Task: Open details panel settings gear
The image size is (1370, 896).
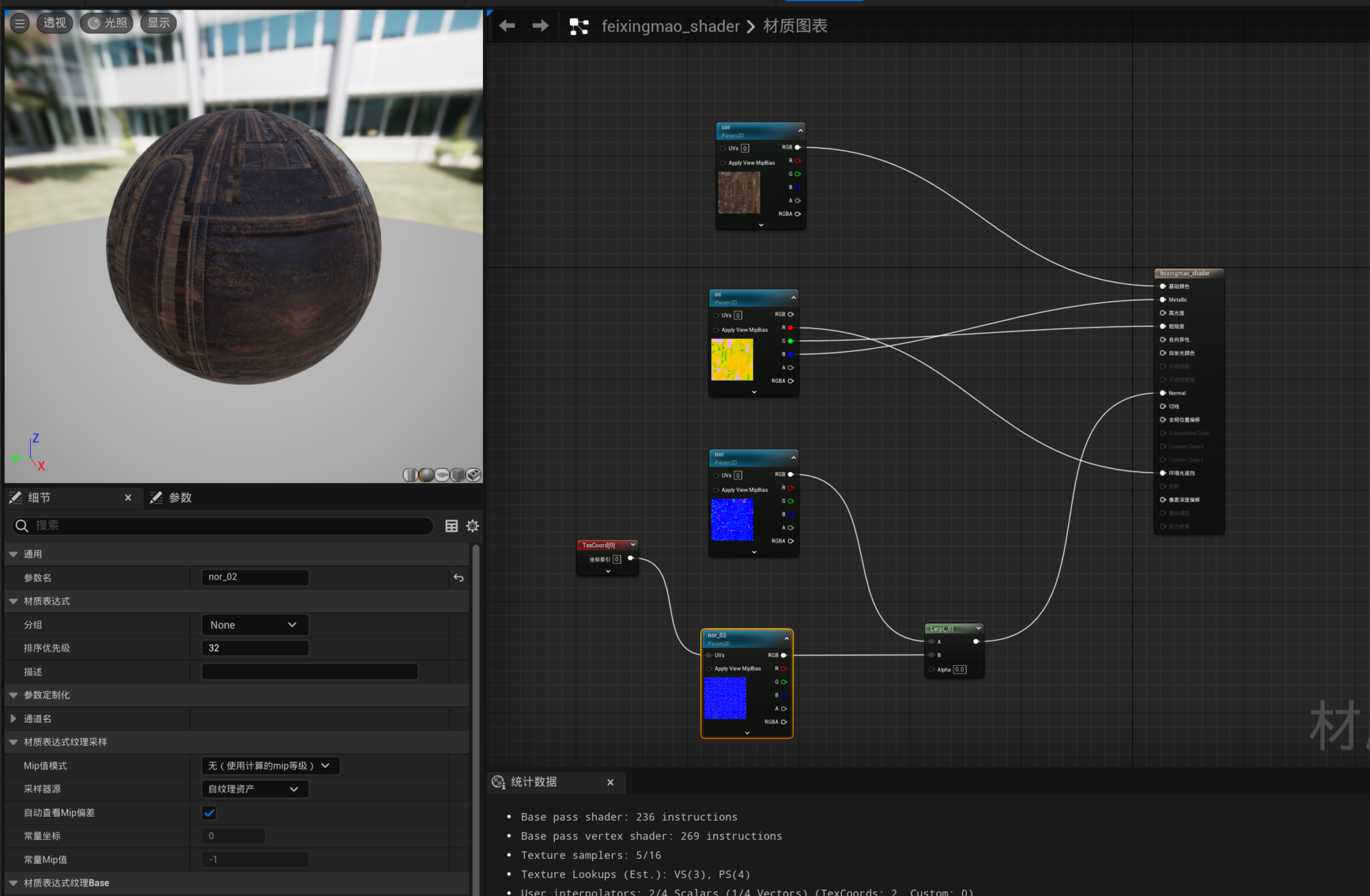Action: (x=473, y=526)
